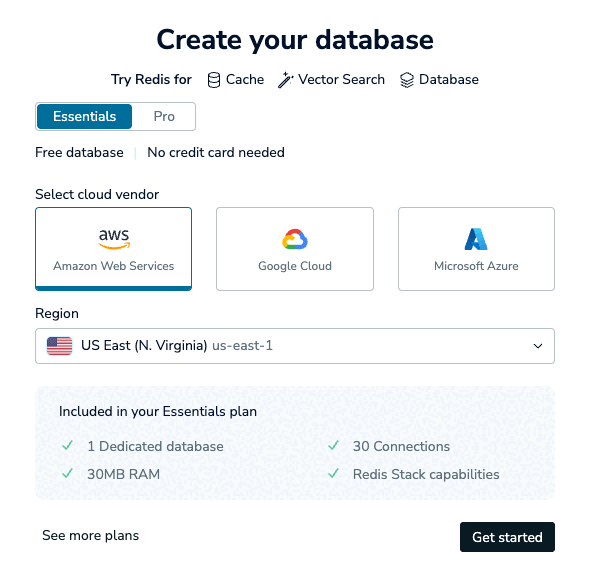
Task: Open the US East (N. Virginia) region selector
Action: point(295,346)
